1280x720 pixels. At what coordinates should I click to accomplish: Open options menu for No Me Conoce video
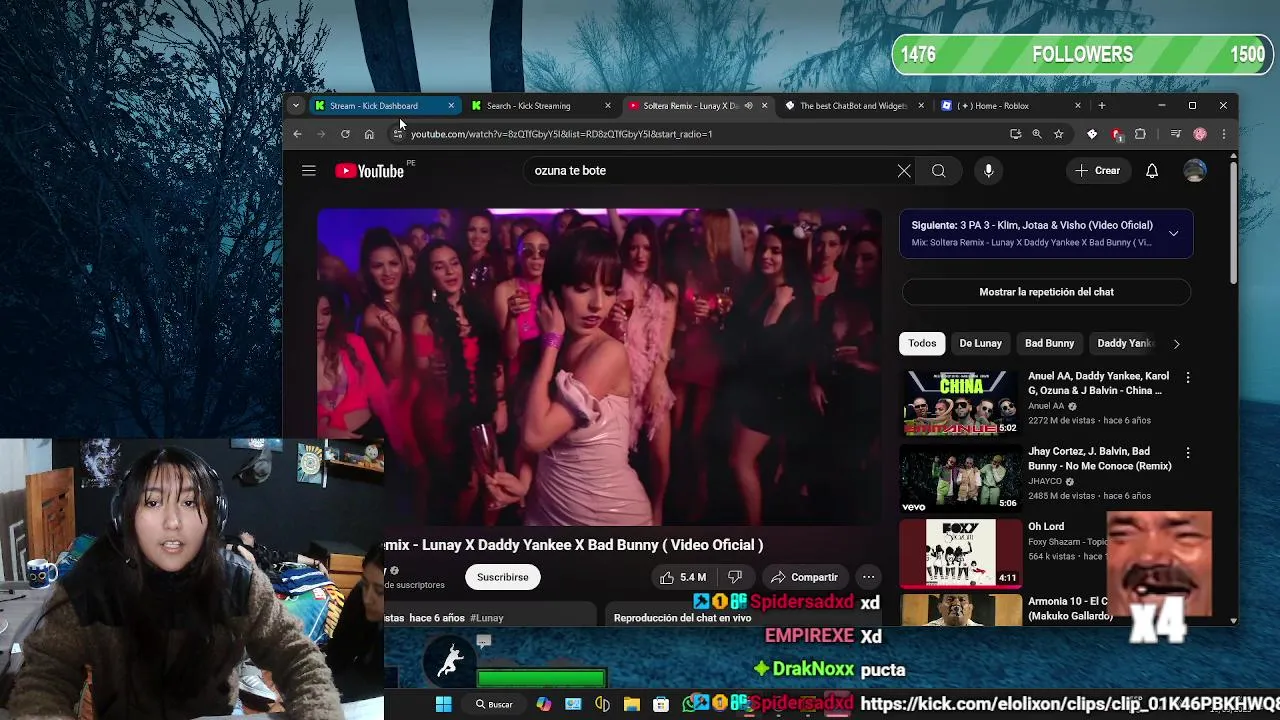[x=1188, y=453]
